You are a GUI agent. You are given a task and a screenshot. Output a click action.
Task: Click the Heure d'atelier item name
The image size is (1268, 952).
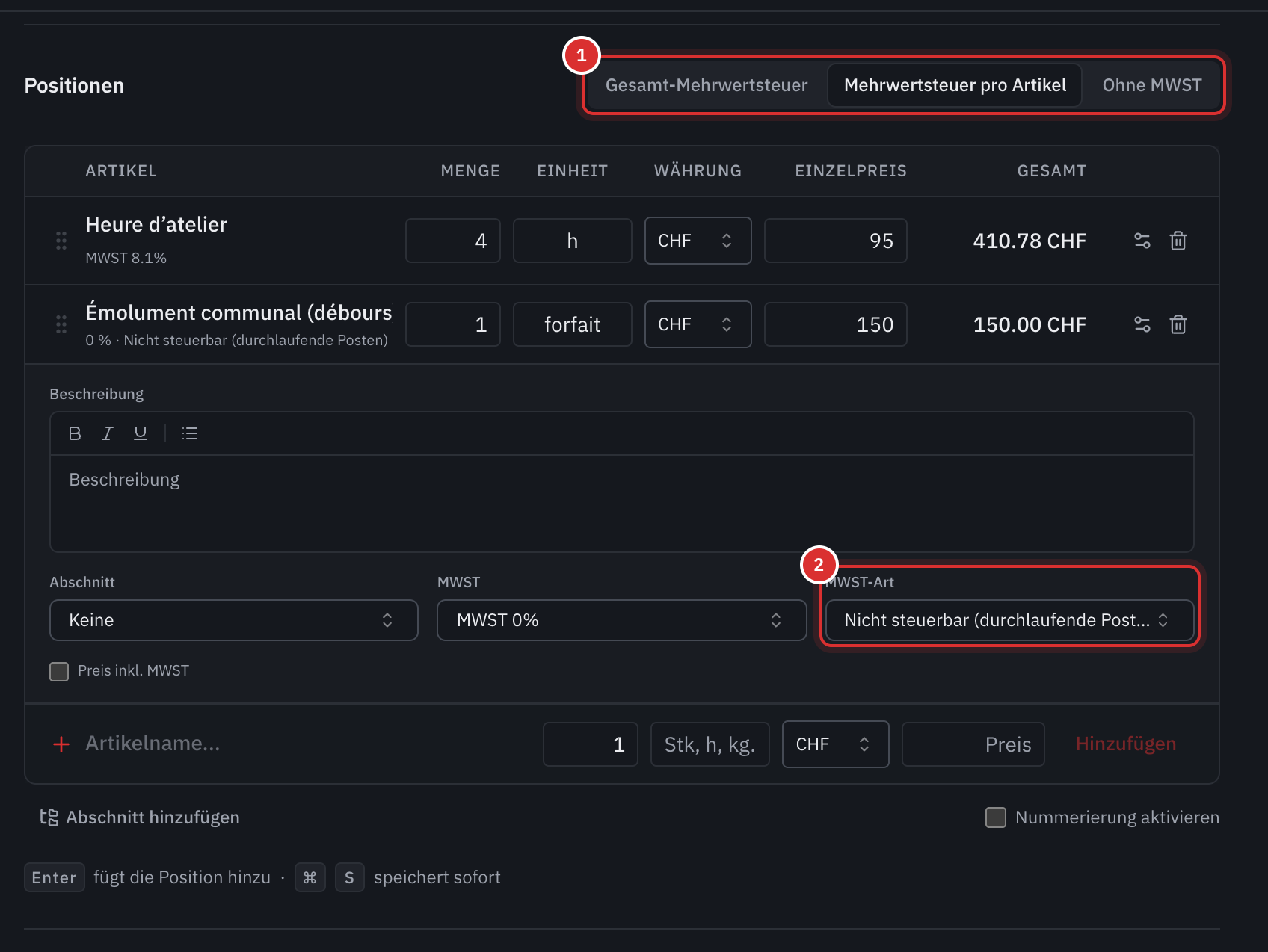156,225
